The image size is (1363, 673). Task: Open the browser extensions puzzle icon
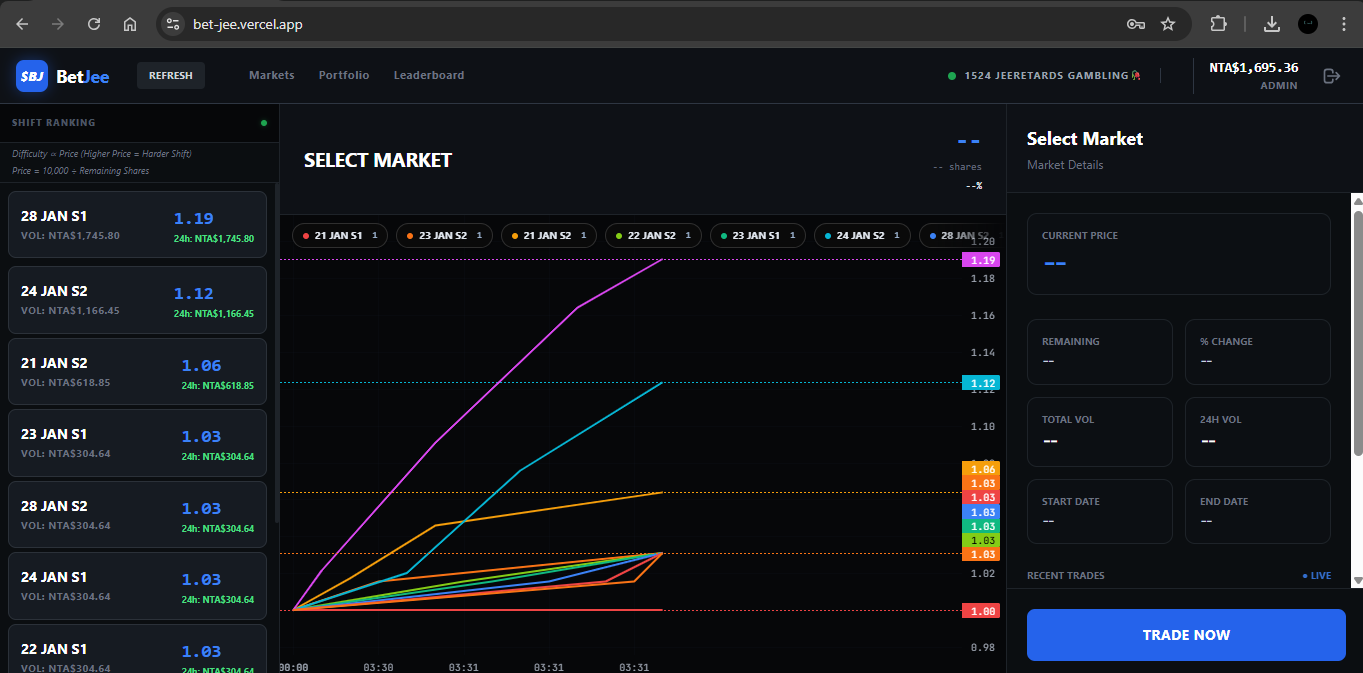(1218, 24)
